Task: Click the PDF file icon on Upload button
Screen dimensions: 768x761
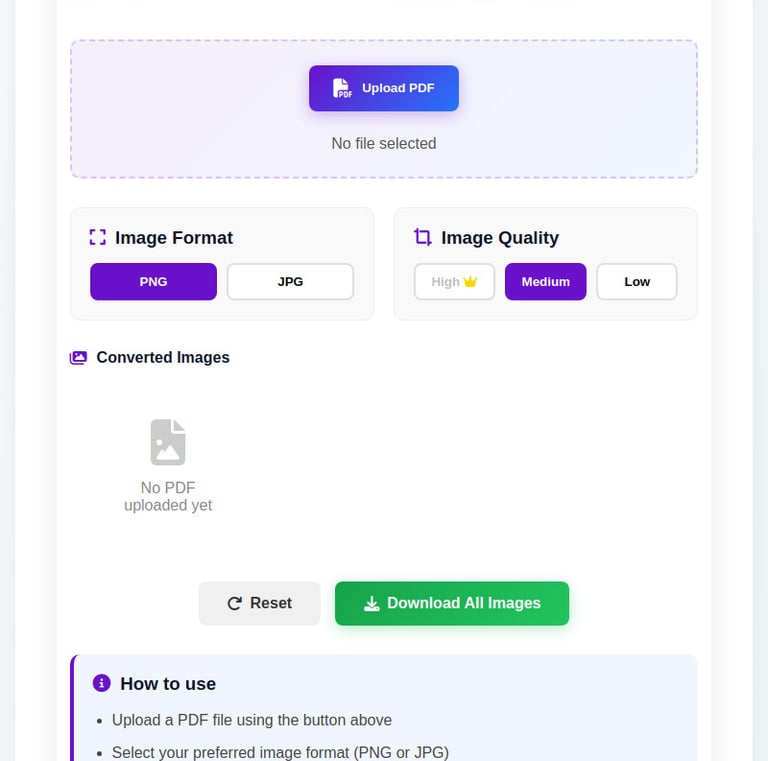Action: (x=342, y=88)
